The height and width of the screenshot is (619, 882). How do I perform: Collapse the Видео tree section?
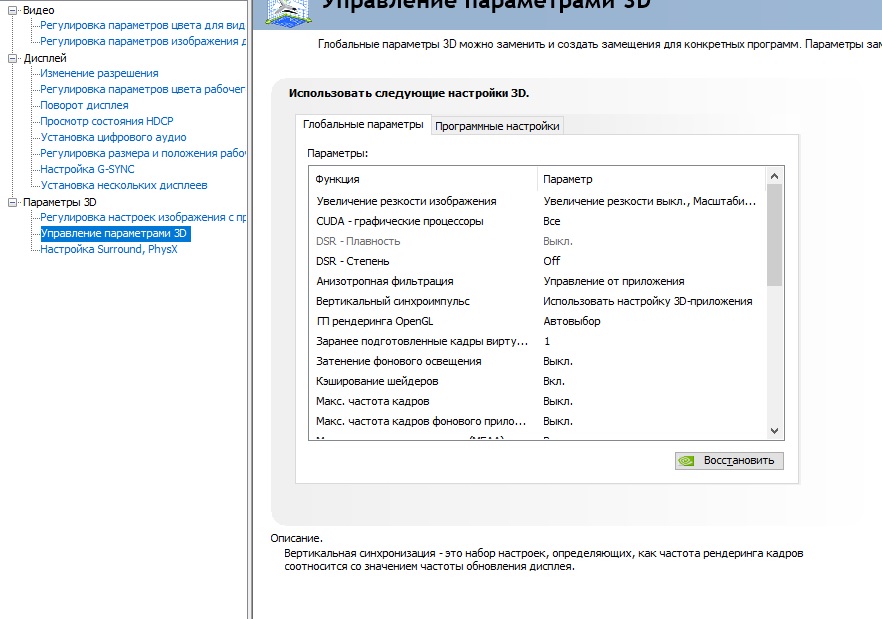pyautogui.click(x=12, y=10)
